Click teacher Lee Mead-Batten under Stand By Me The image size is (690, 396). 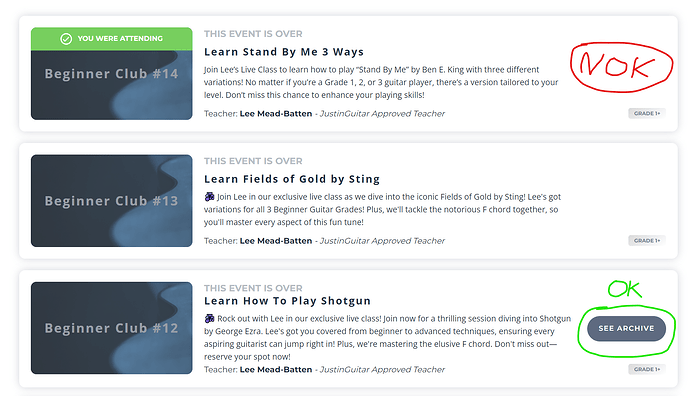[276, 114]
